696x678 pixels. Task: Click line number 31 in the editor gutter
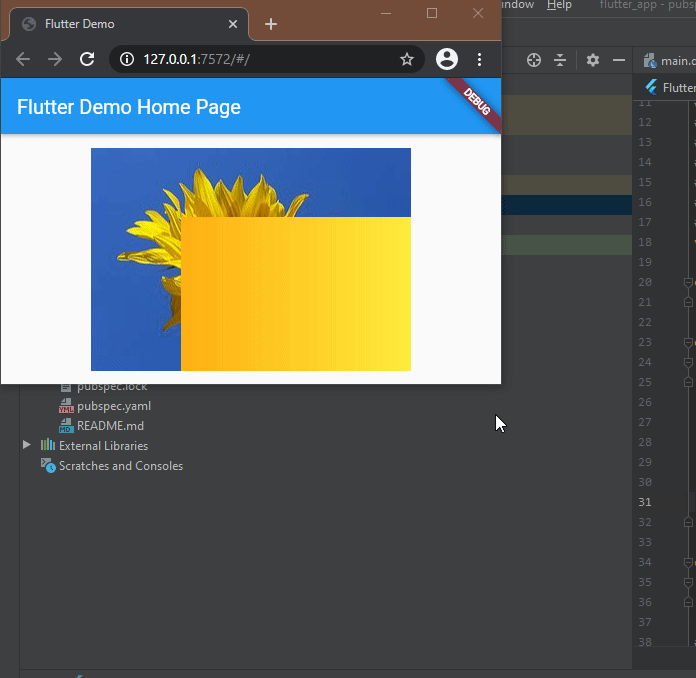[x=645, y=502]
